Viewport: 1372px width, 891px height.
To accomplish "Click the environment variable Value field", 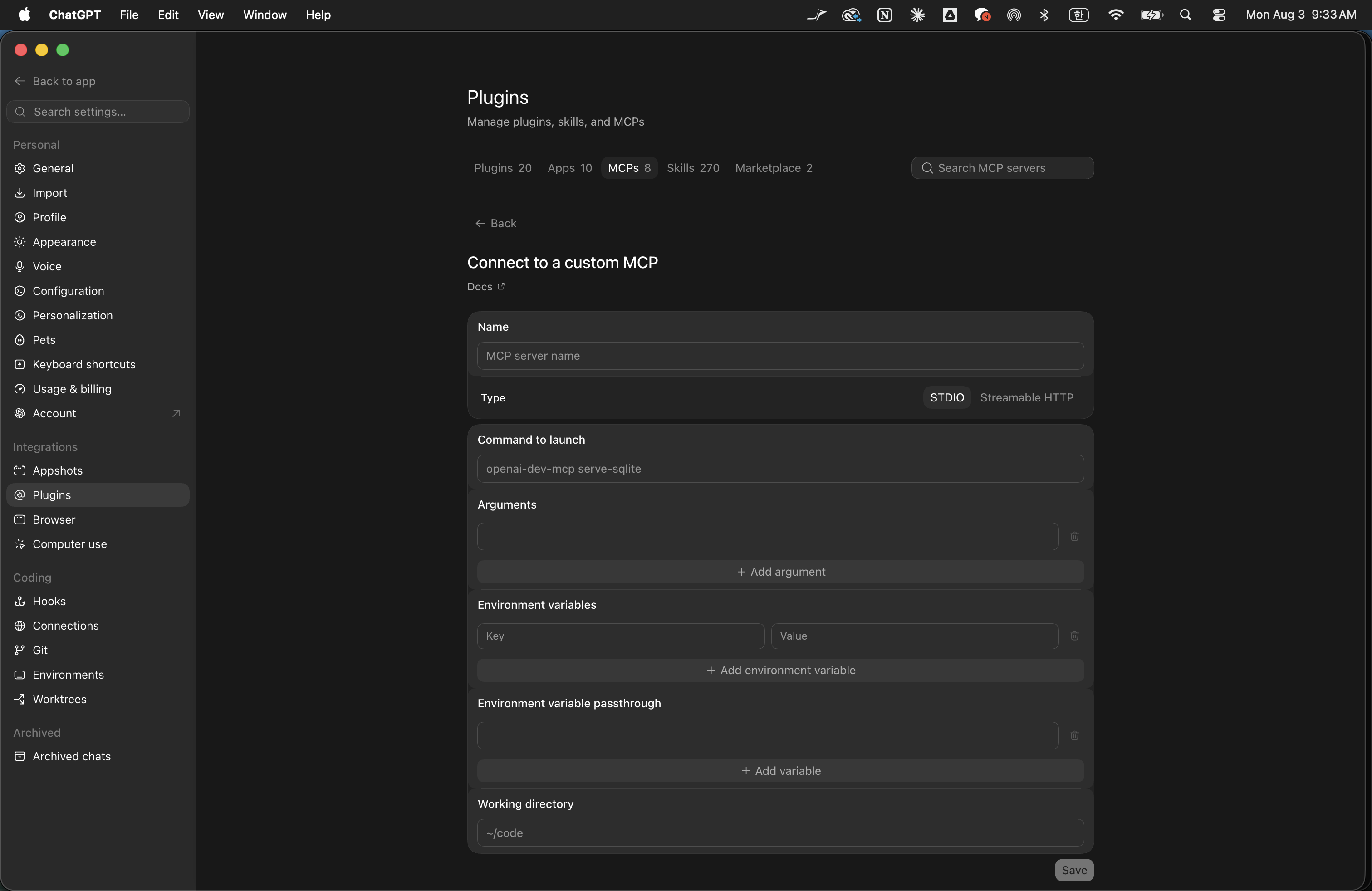I will [x=915, y=636].
